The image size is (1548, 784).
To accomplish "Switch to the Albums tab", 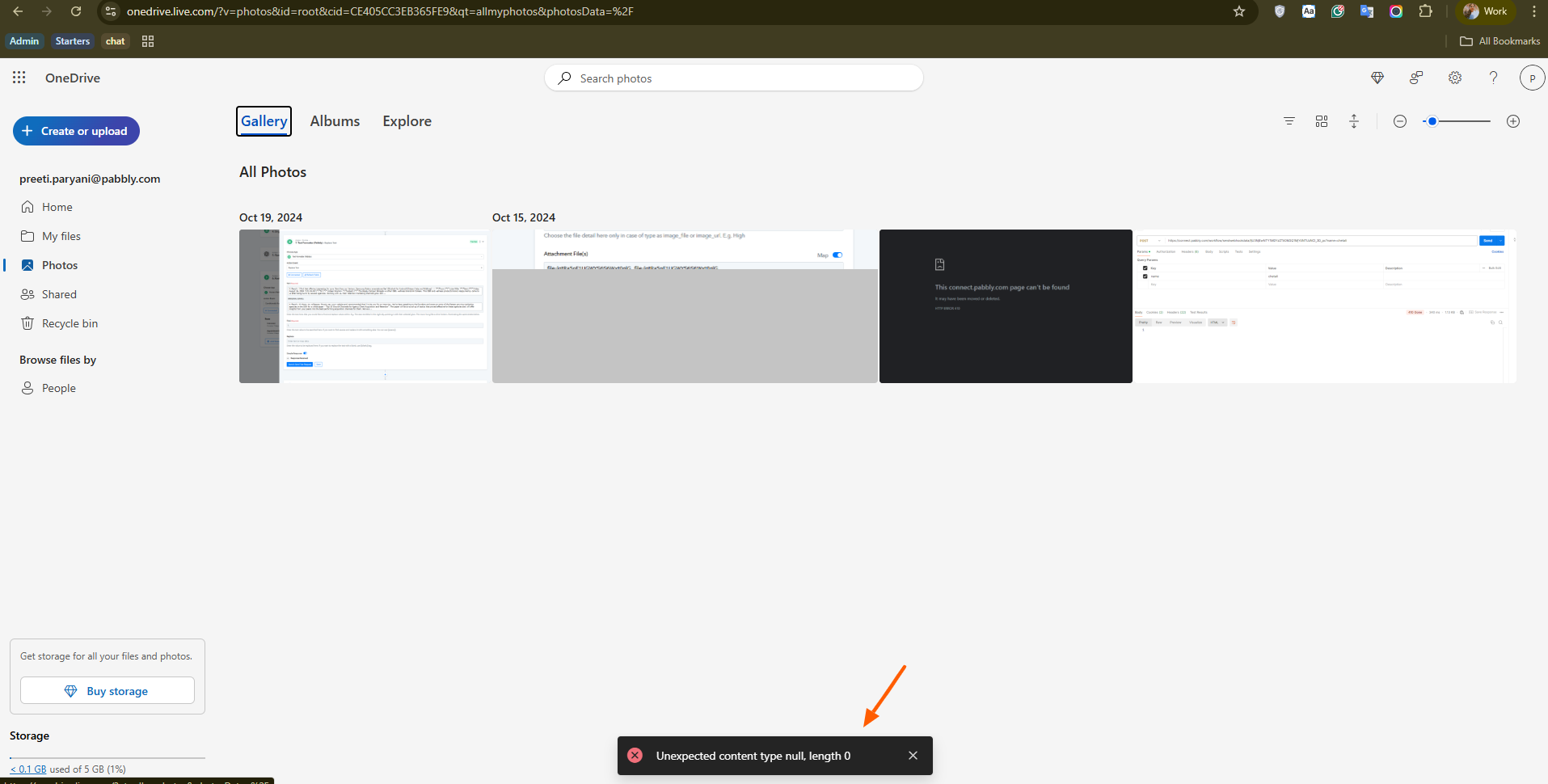I will 335,121.
